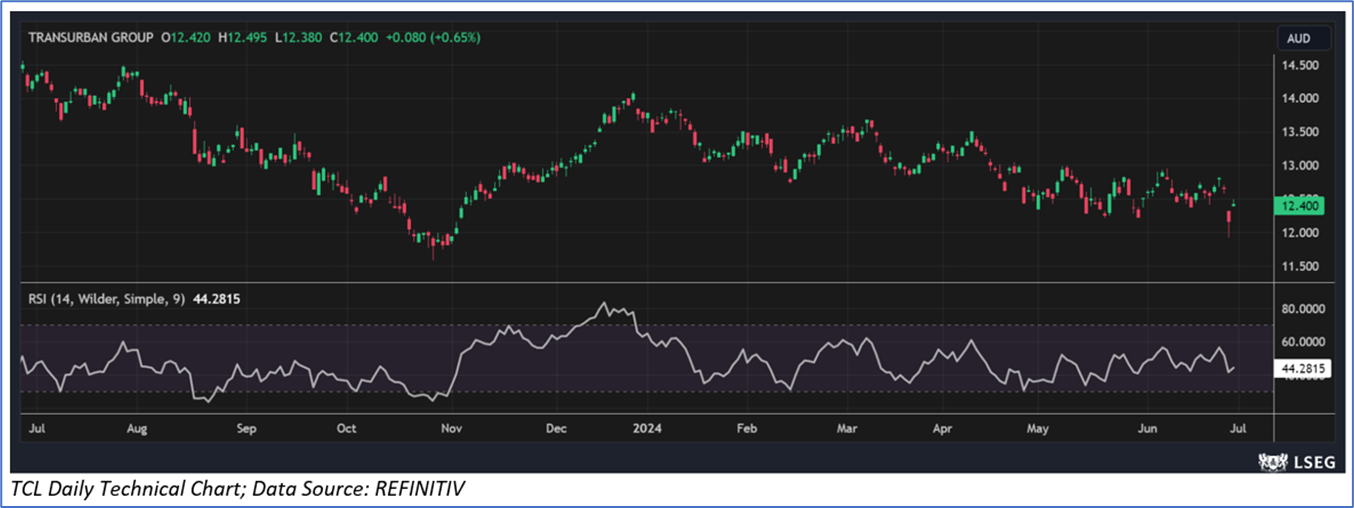
Task: Click the Sep label on time axis
Action: pyautogui.click(x=246, y=429)
